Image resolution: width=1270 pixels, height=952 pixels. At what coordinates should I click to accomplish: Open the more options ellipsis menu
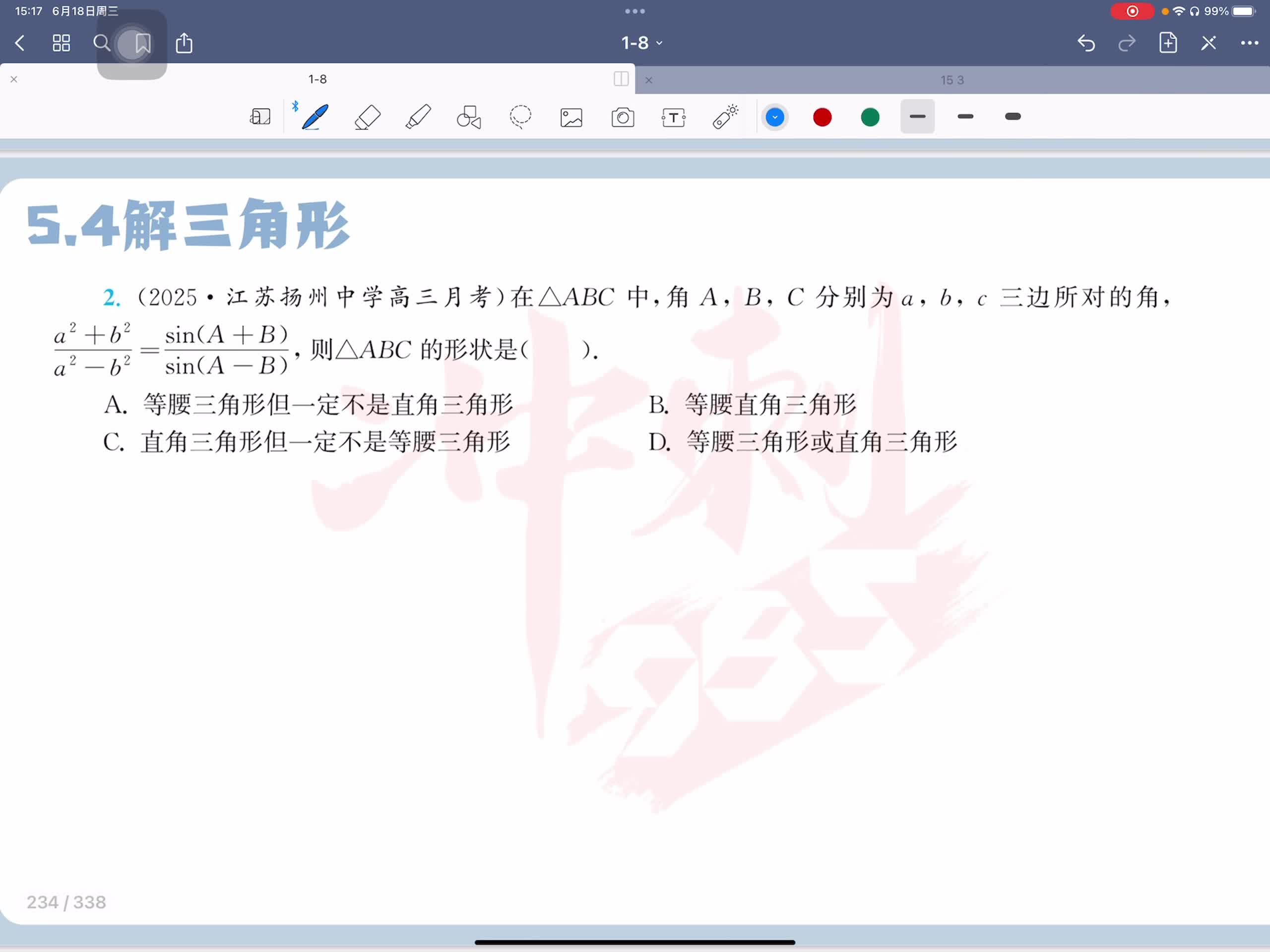[x=1249, y=43]
